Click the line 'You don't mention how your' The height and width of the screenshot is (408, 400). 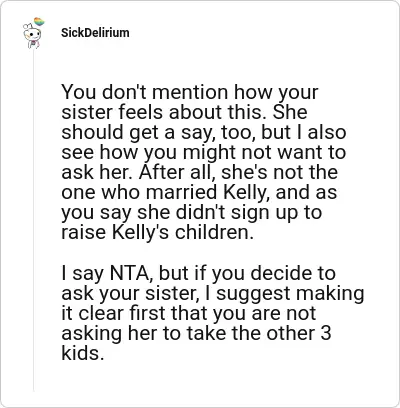pos(190,92)
